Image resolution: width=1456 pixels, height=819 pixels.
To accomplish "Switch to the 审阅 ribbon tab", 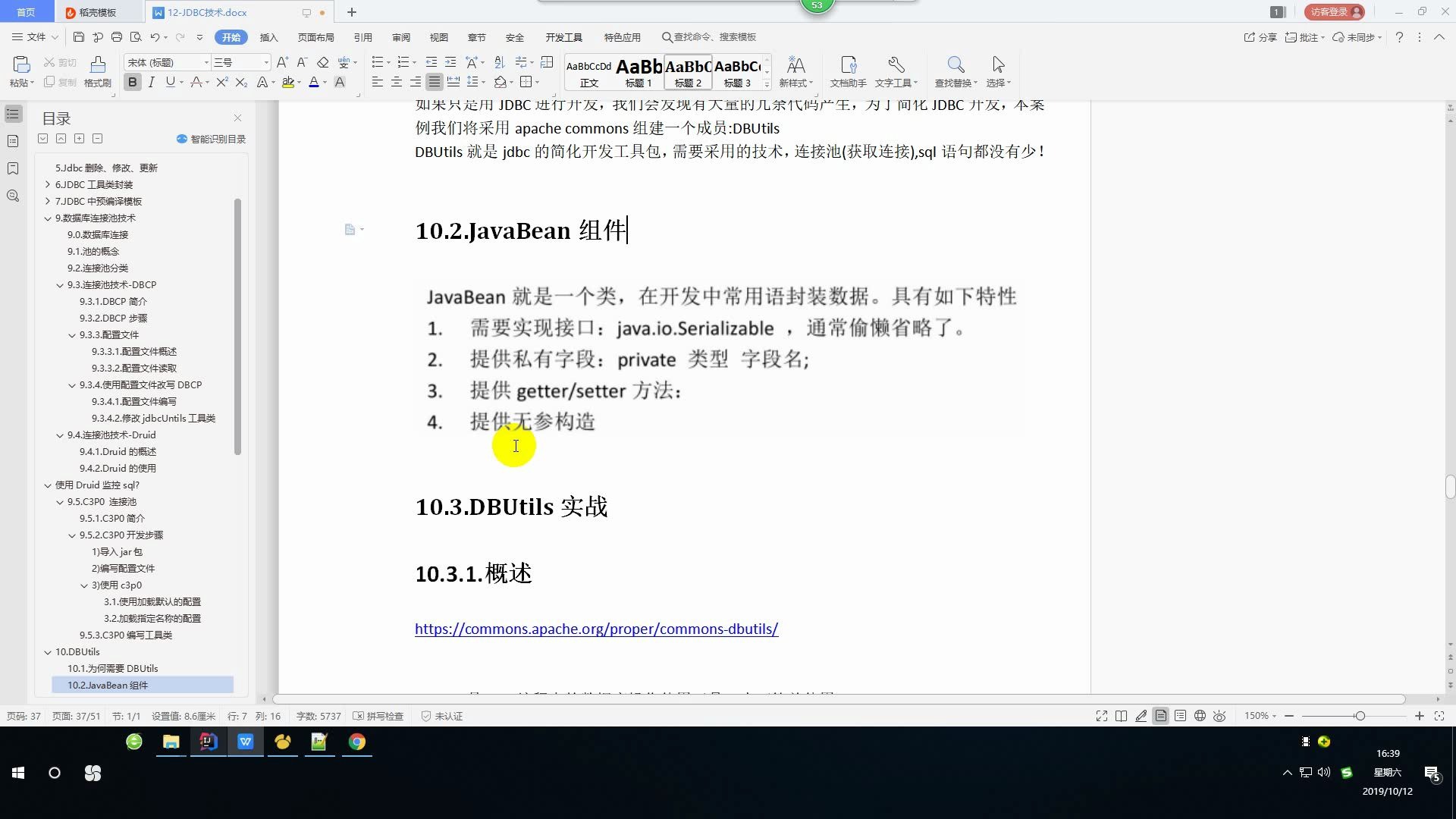I will pos(401,37).
